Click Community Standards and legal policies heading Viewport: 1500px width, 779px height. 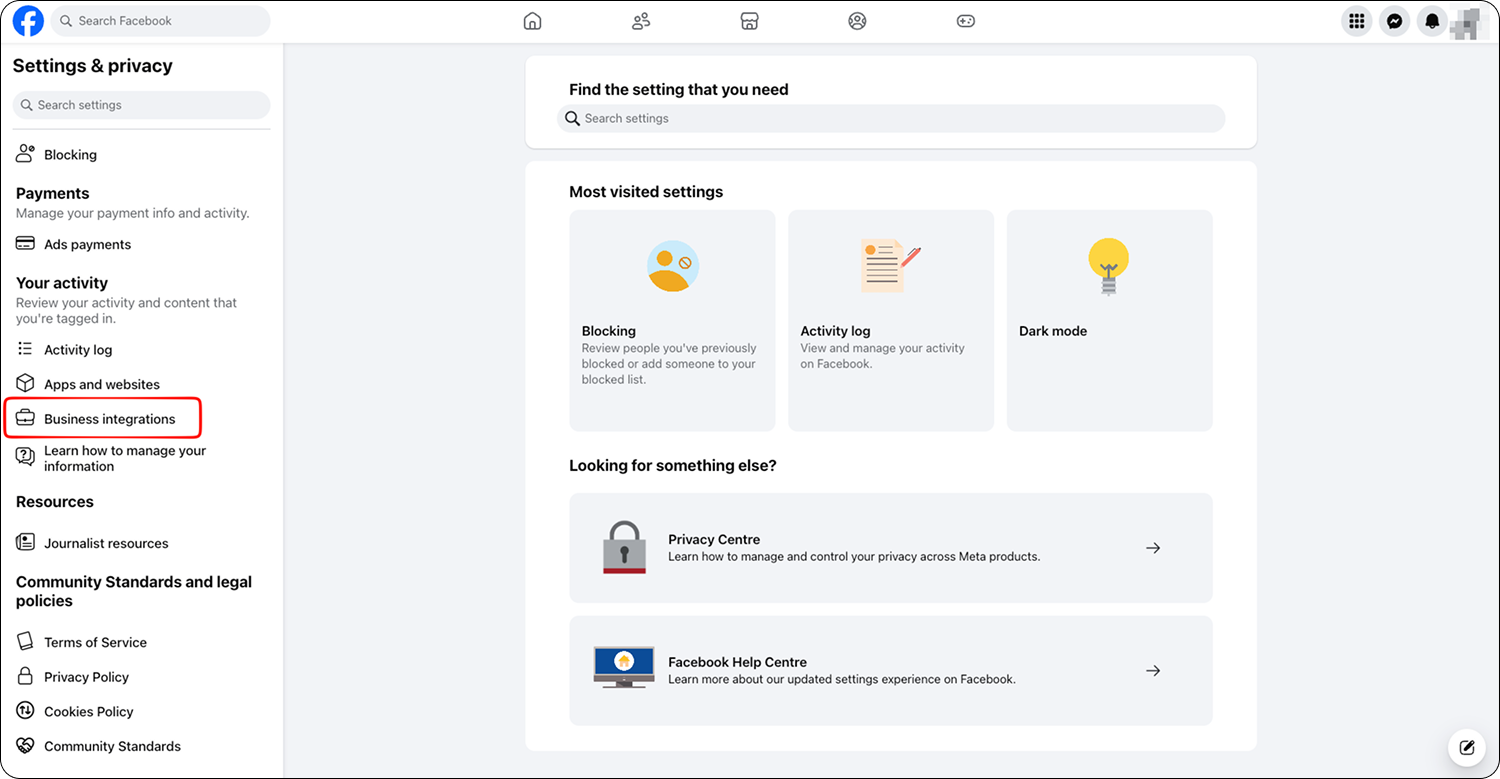coord(134,591)
